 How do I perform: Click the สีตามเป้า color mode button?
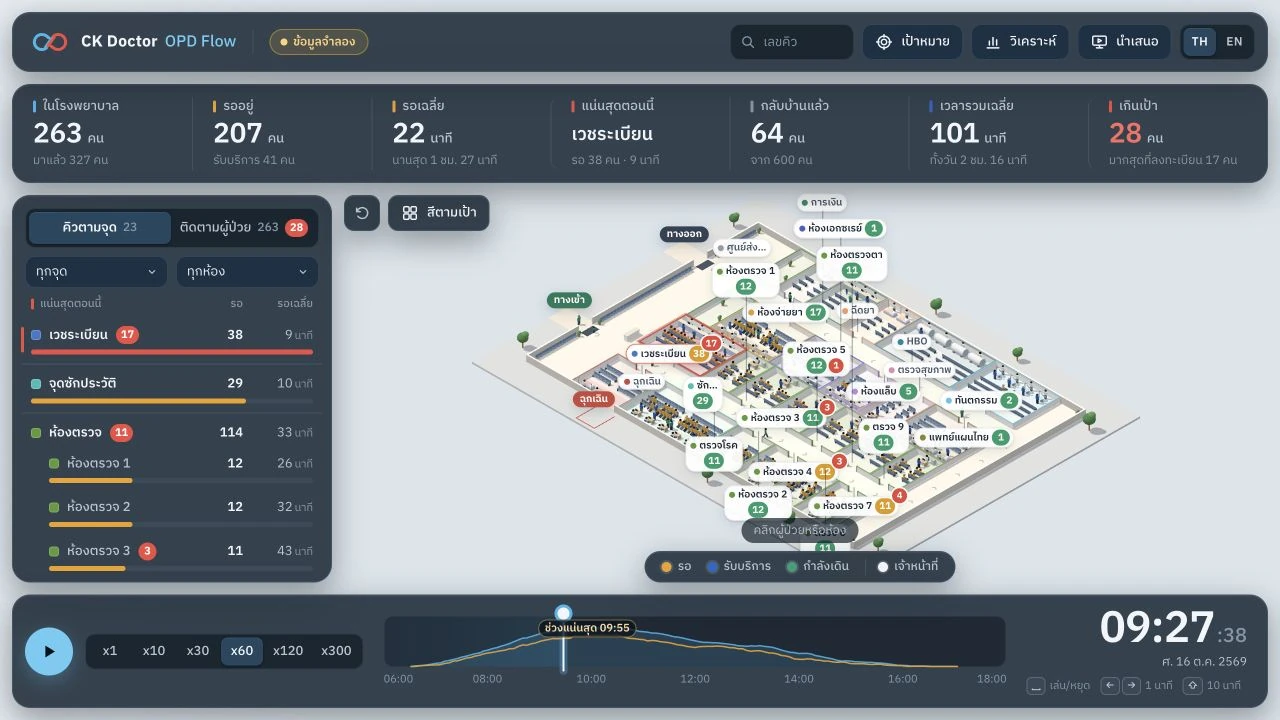click(x=439, y=213)
